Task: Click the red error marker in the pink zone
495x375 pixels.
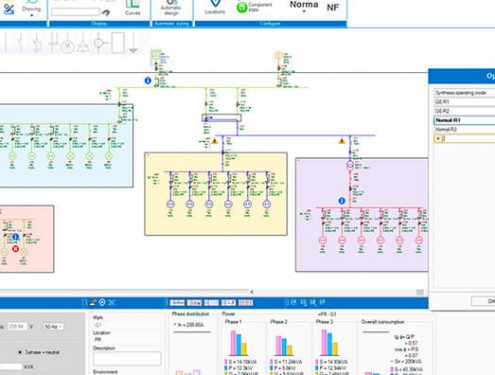Action: point(15,249)
